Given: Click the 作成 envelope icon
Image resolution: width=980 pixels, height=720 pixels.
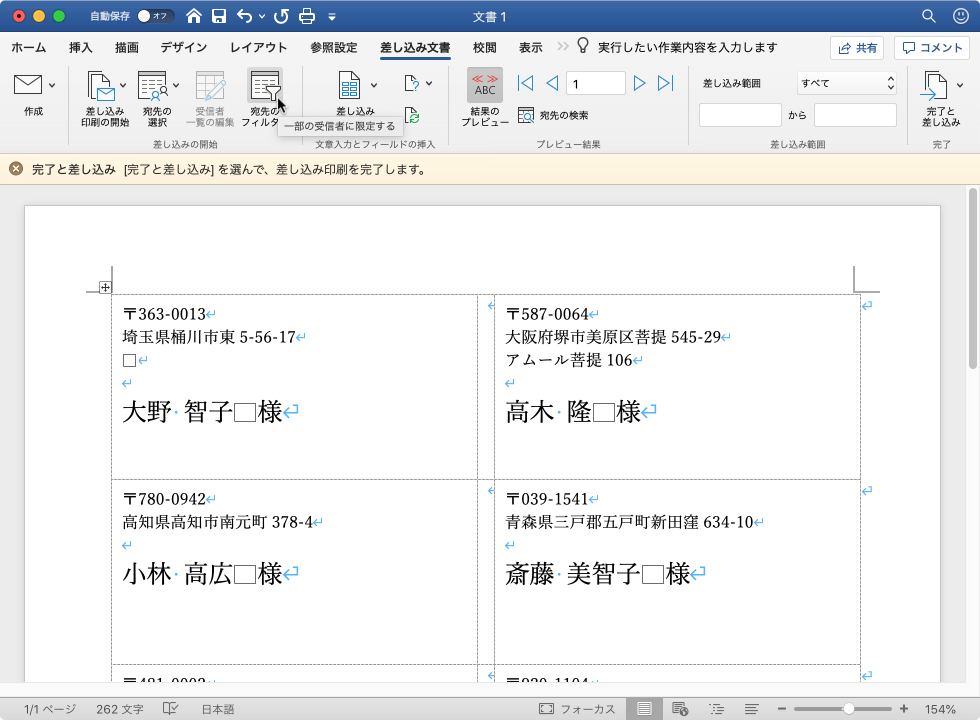Looking at the screenshot, I should 28,84.
